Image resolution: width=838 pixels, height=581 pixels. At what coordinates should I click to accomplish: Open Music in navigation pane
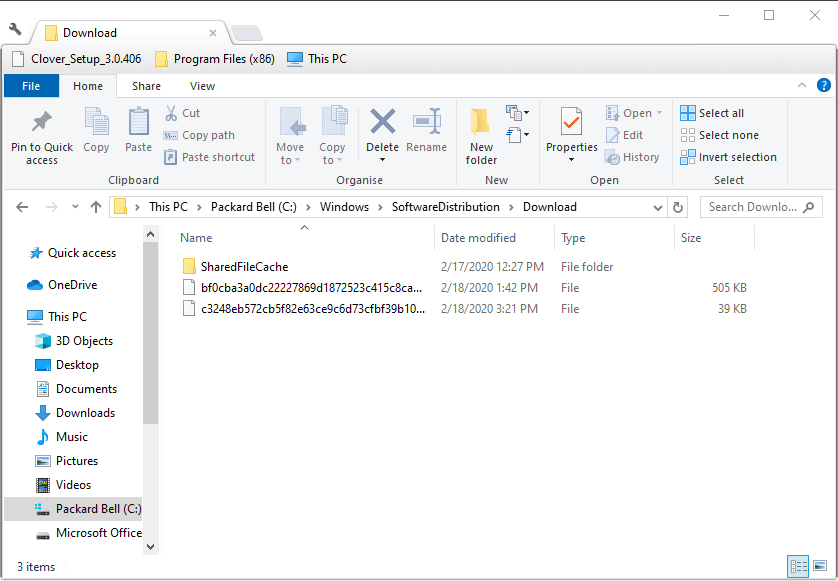click(72, 437)
